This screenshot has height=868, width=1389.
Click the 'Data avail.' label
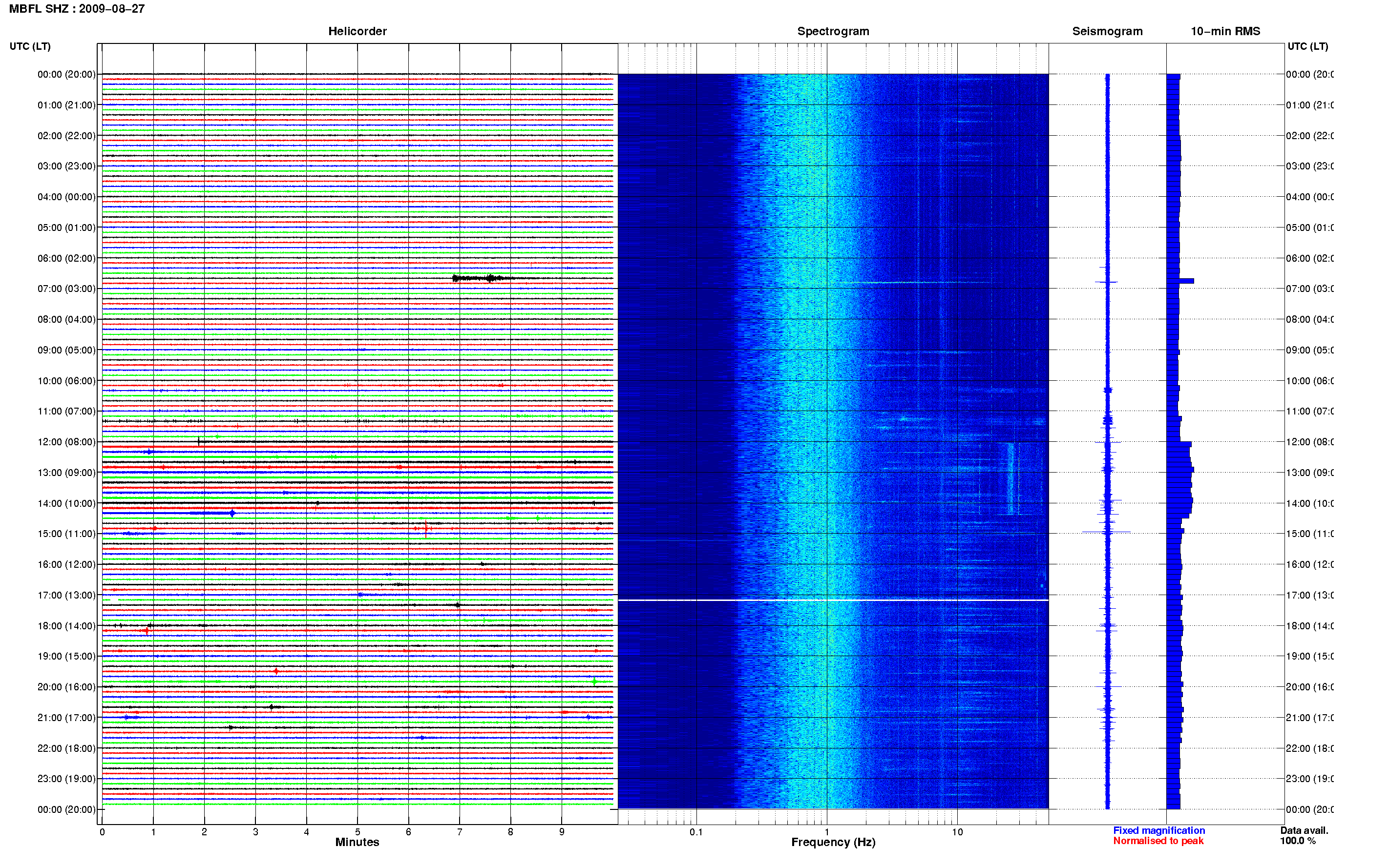[x=1304, y=830]
